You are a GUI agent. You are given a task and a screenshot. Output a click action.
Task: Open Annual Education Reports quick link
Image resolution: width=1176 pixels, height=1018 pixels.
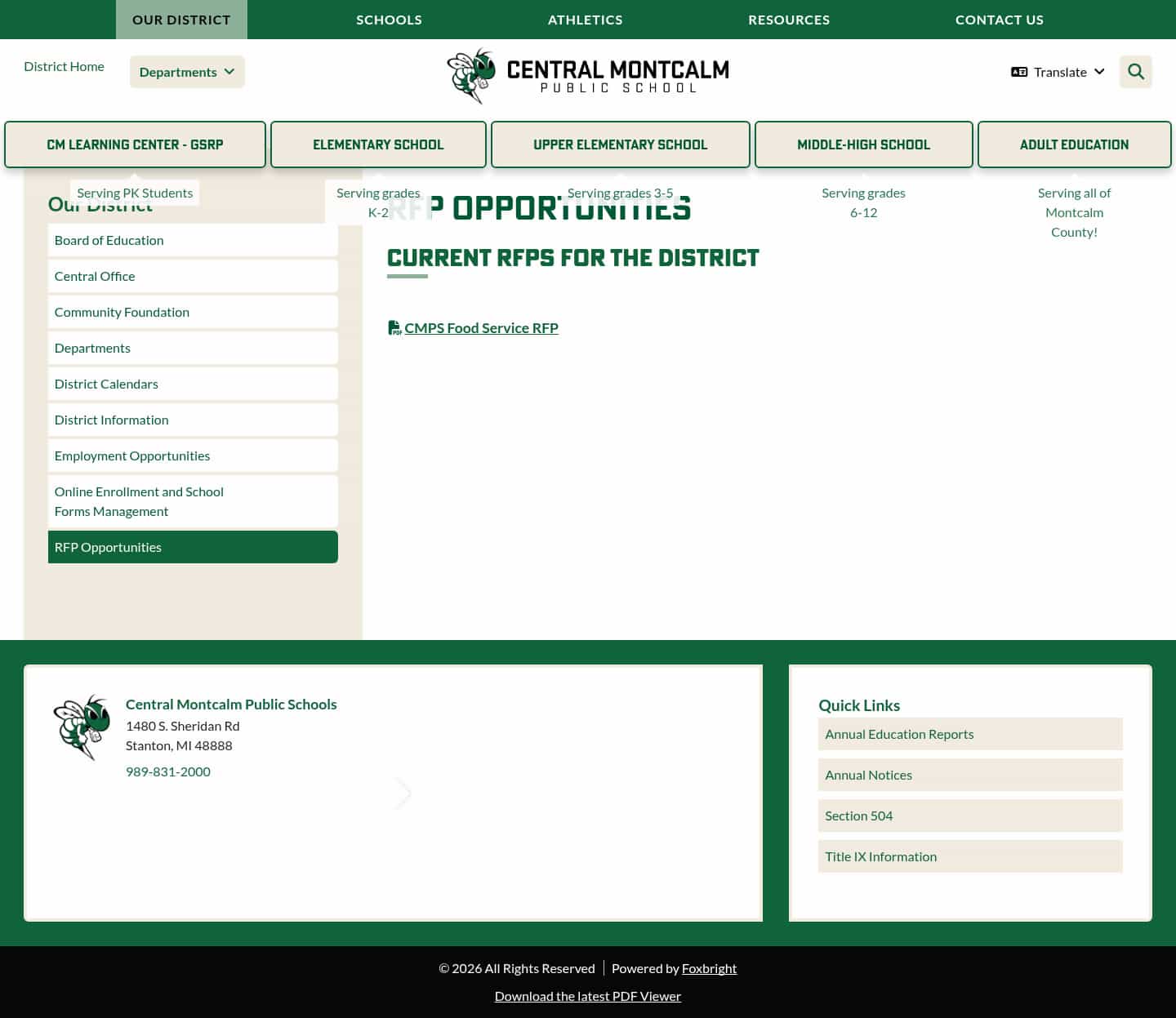click(x=899, y=733)
